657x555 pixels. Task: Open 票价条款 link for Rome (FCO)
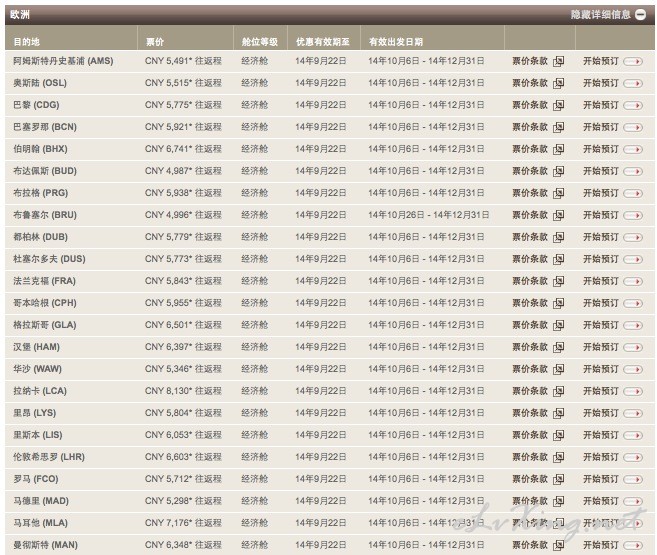[x=530, y=479]
